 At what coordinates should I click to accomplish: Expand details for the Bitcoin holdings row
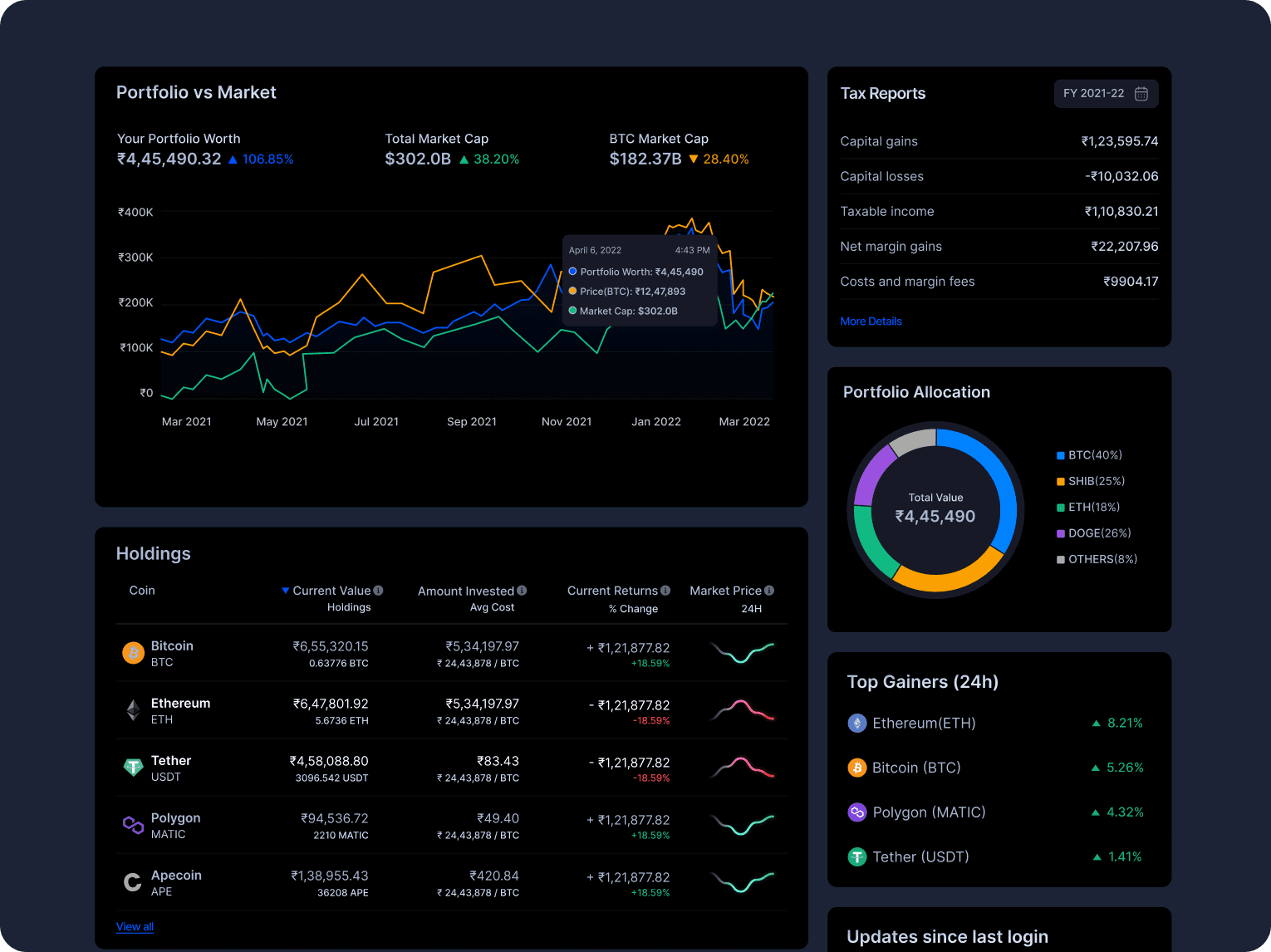point(415,653)
